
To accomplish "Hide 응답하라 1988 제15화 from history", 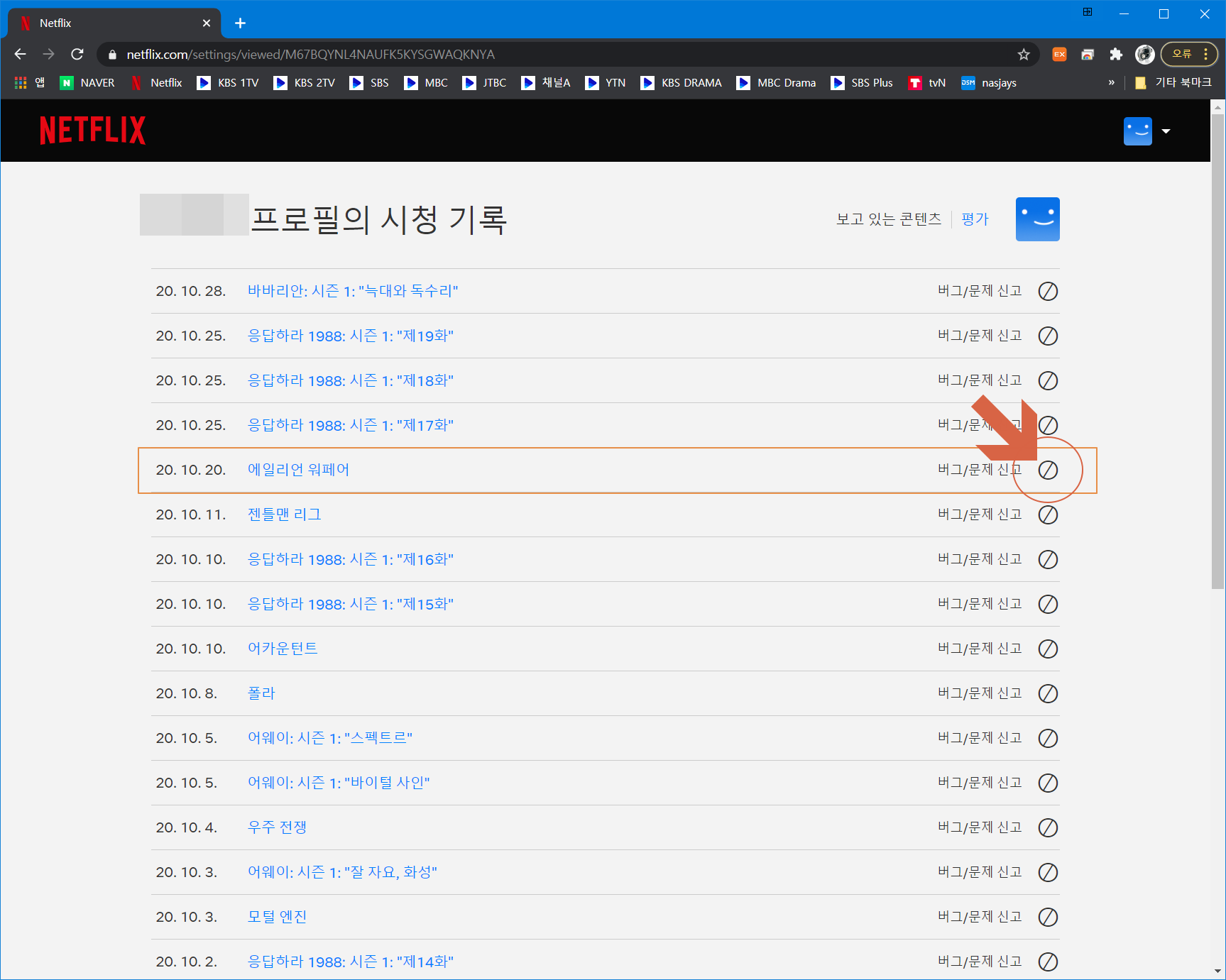I will (1048, 604).
